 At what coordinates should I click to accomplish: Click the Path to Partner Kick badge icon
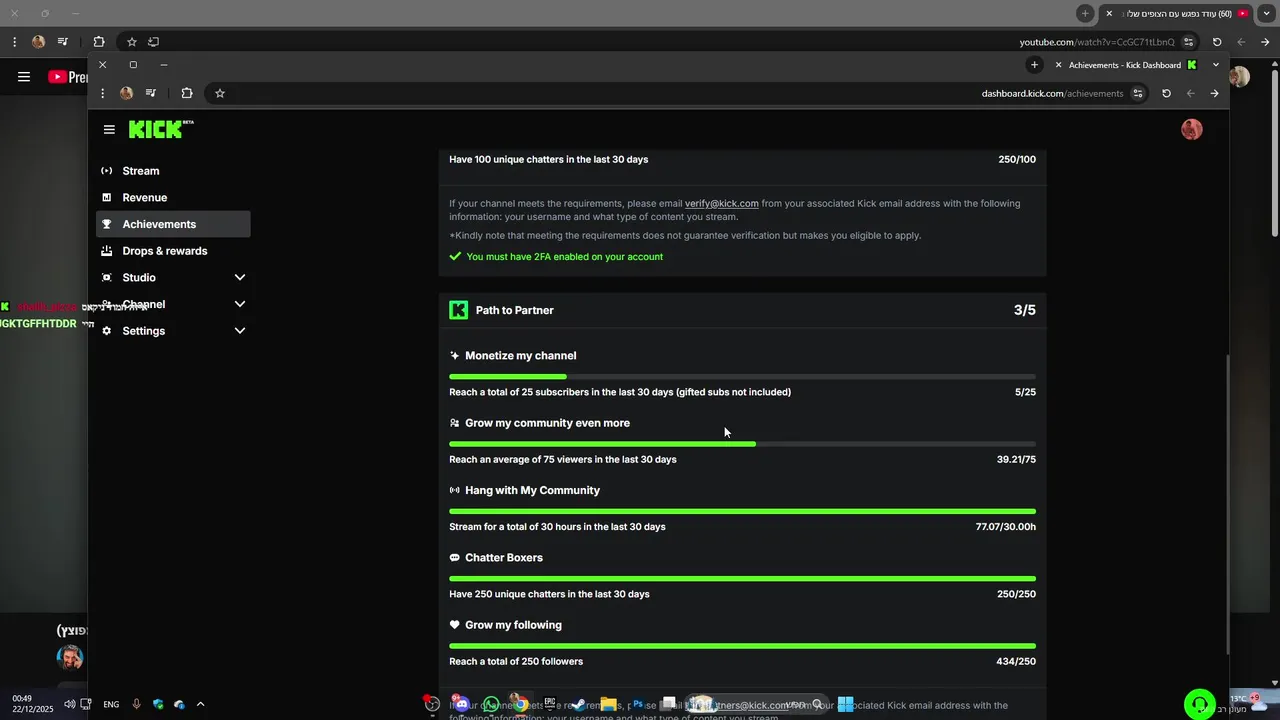tap(459, 310)
